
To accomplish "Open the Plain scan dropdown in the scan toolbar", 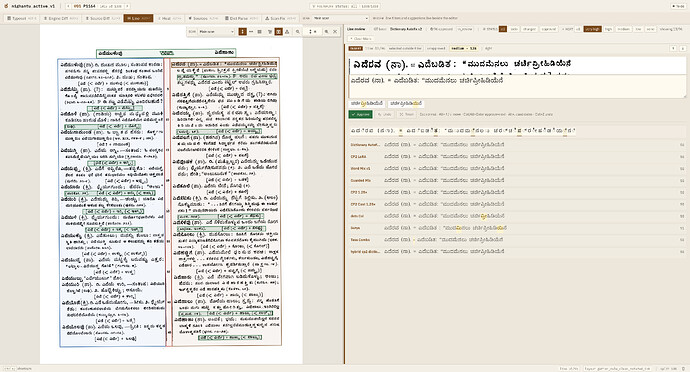I will pyautogui.click(x=216, y=32).
